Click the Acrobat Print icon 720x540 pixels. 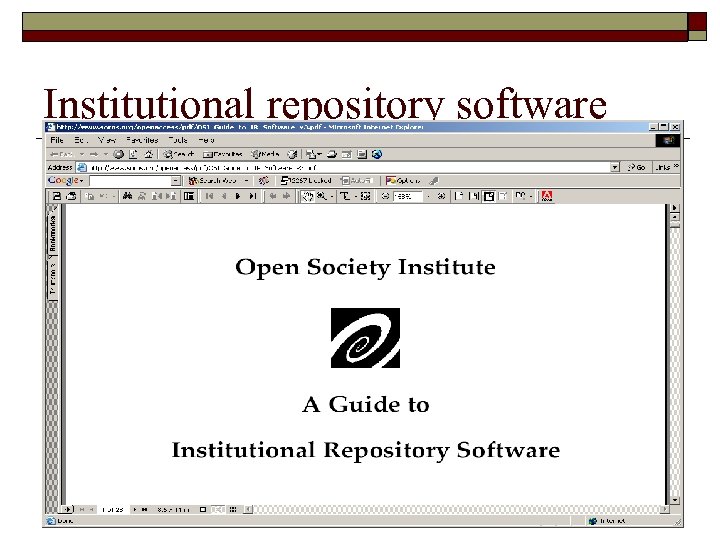(x=71, y=197)
